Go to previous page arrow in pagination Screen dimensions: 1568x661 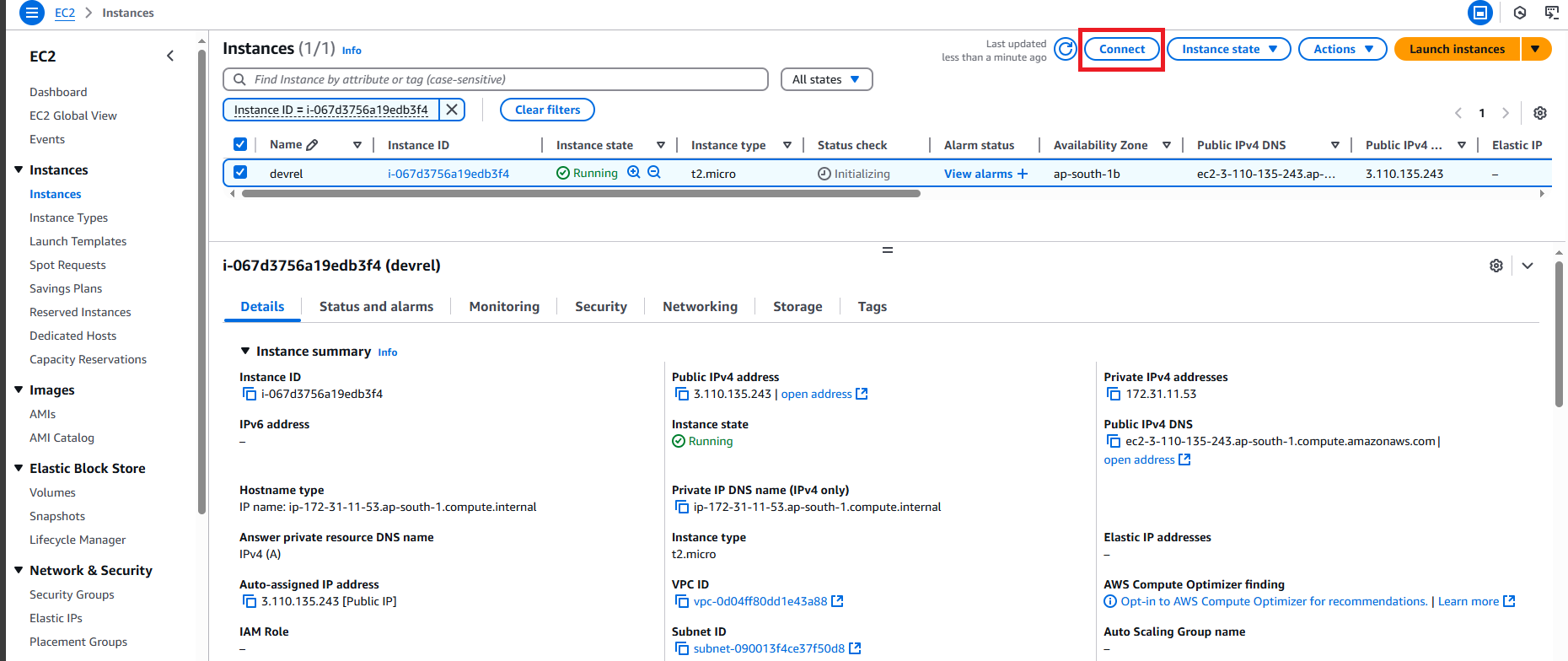1458,113
